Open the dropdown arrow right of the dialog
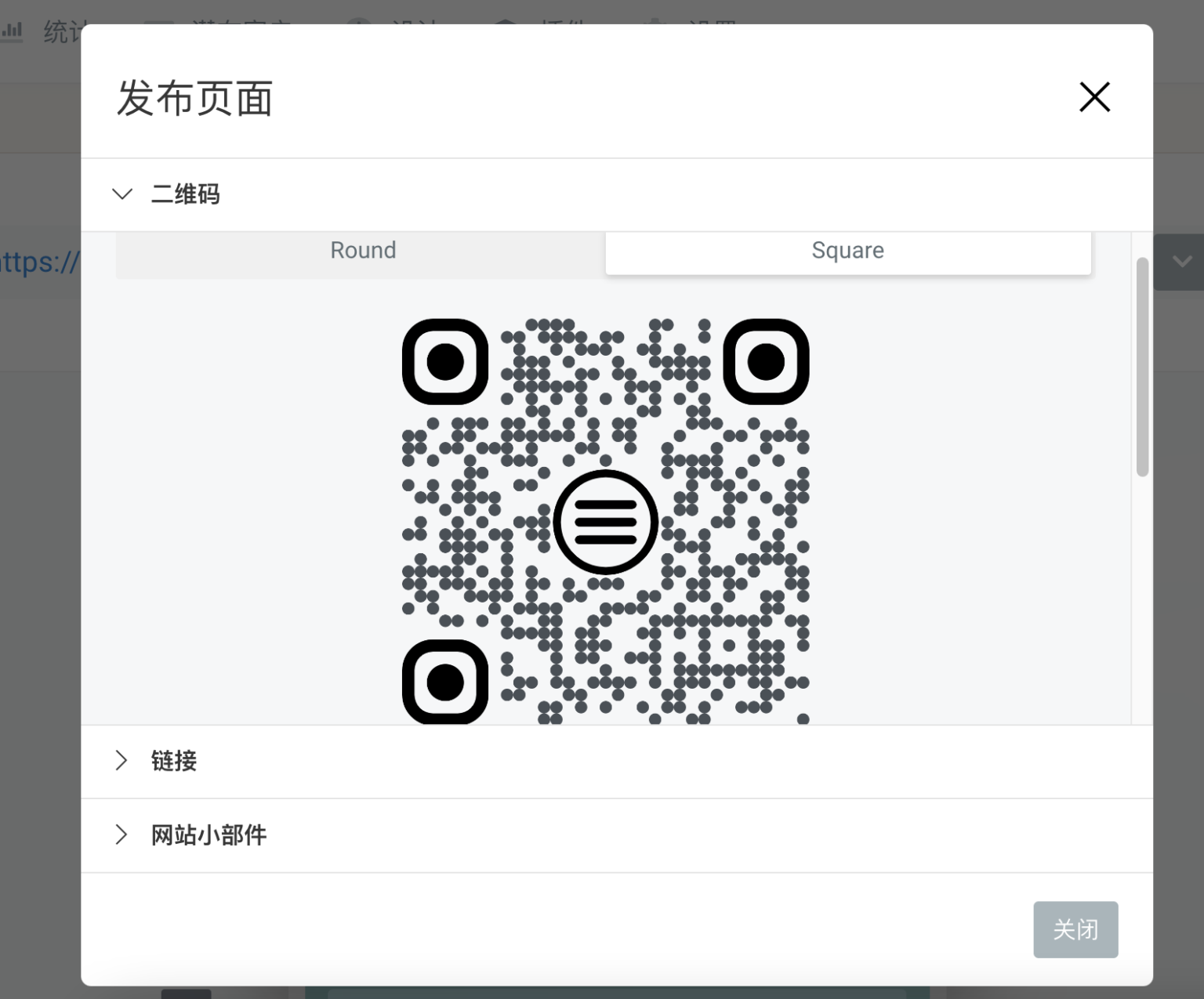 click(x=1181, y=262)
